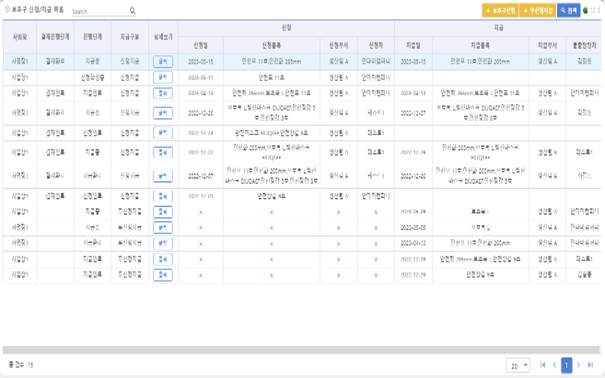The height and width of the screenshot is (378, 605).
Task: Jump to the last page of results
Action: [x=590, y=365]
